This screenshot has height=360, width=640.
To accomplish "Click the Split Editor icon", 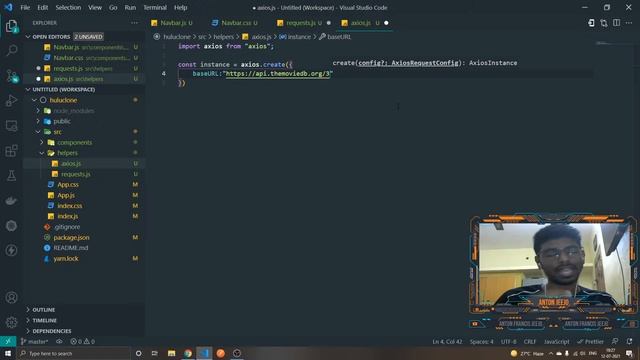I will click(616, 23).
